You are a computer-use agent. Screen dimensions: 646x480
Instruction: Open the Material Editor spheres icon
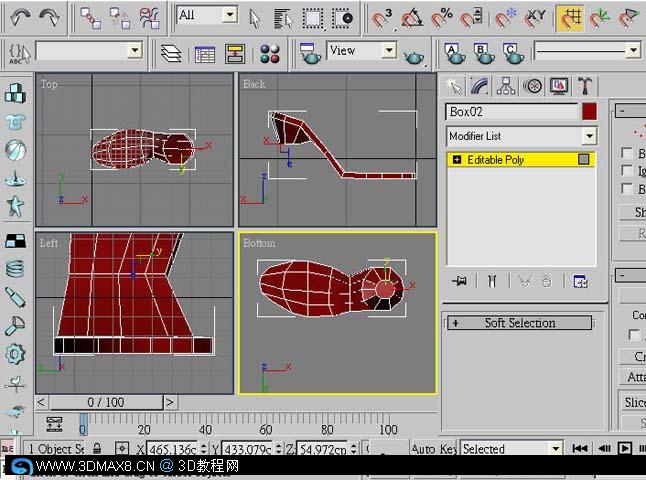(x=270, y=54)
